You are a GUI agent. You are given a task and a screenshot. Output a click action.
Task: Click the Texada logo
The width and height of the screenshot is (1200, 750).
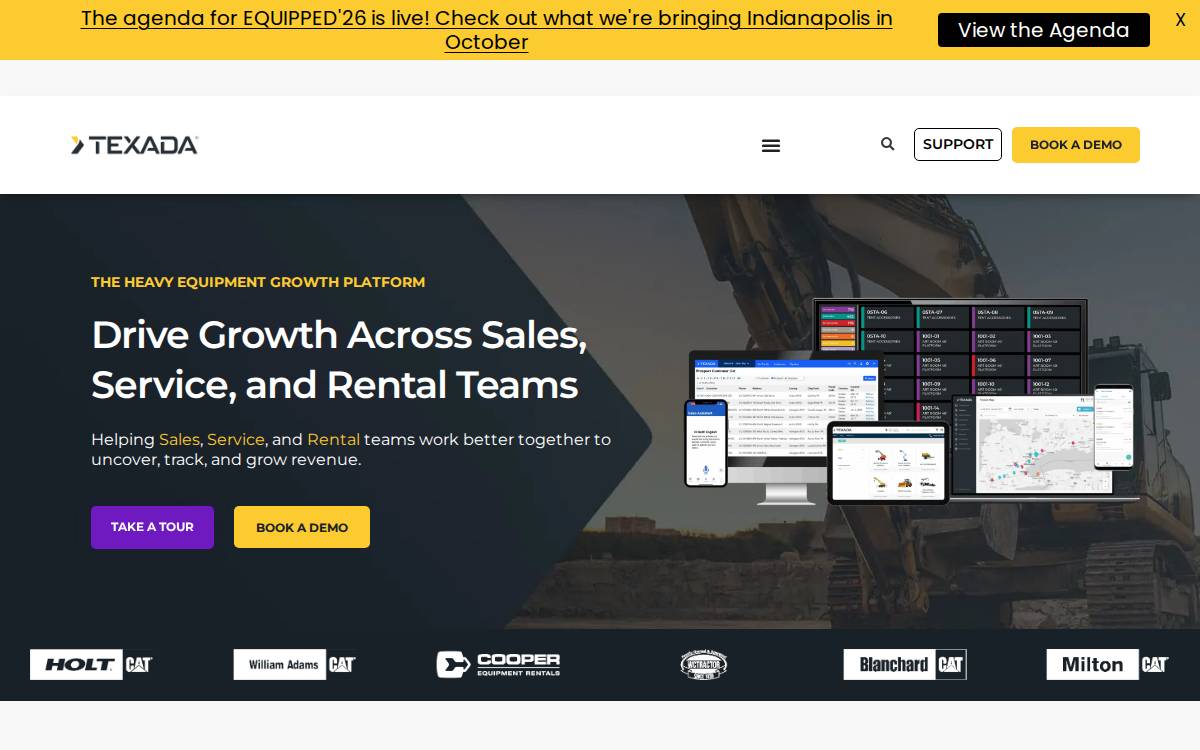pyautogui.click(x=134, y=145)
